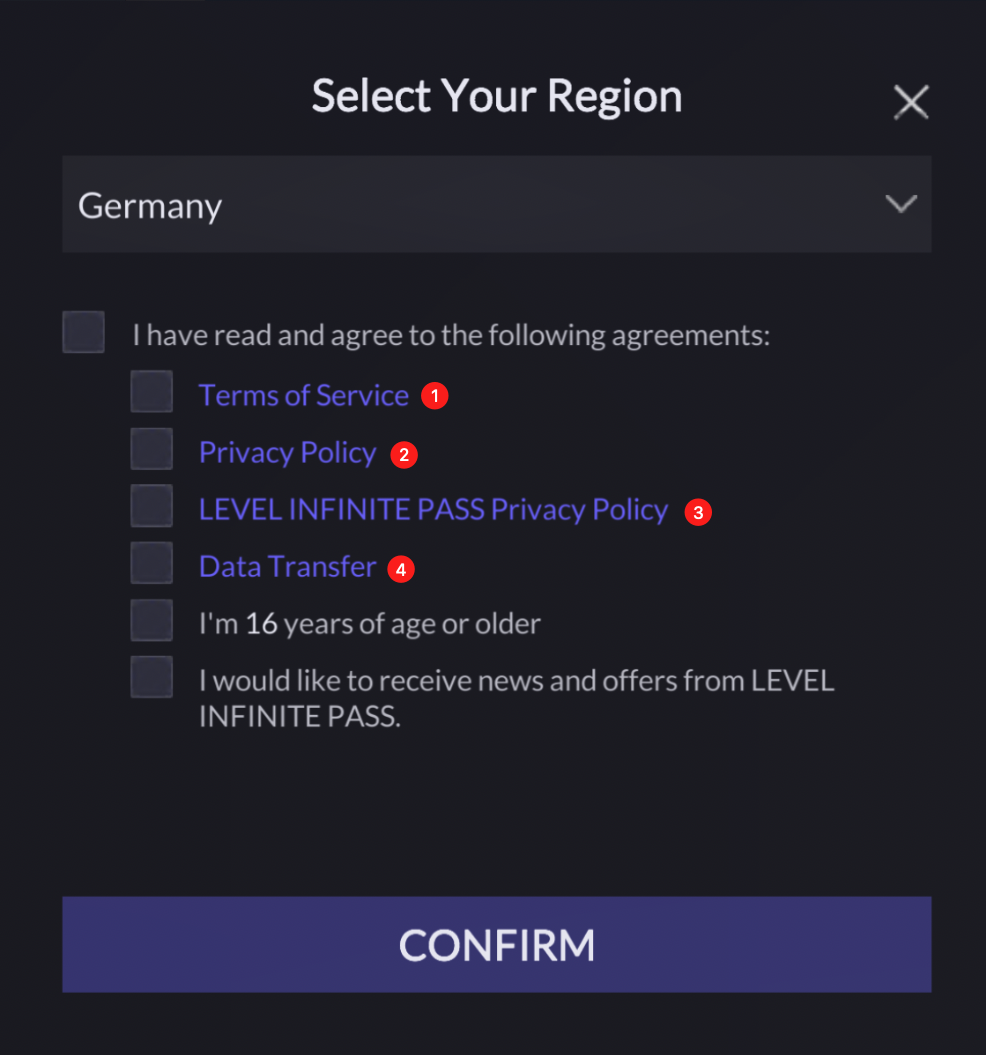The image size is (986, 1055).
Task: Open the Terms of Service link
Action: (x=303, y=395)
